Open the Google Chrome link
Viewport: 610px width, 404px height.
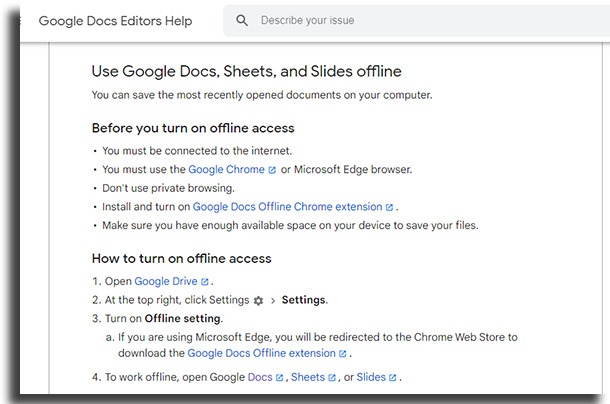(x=226, y=170)
